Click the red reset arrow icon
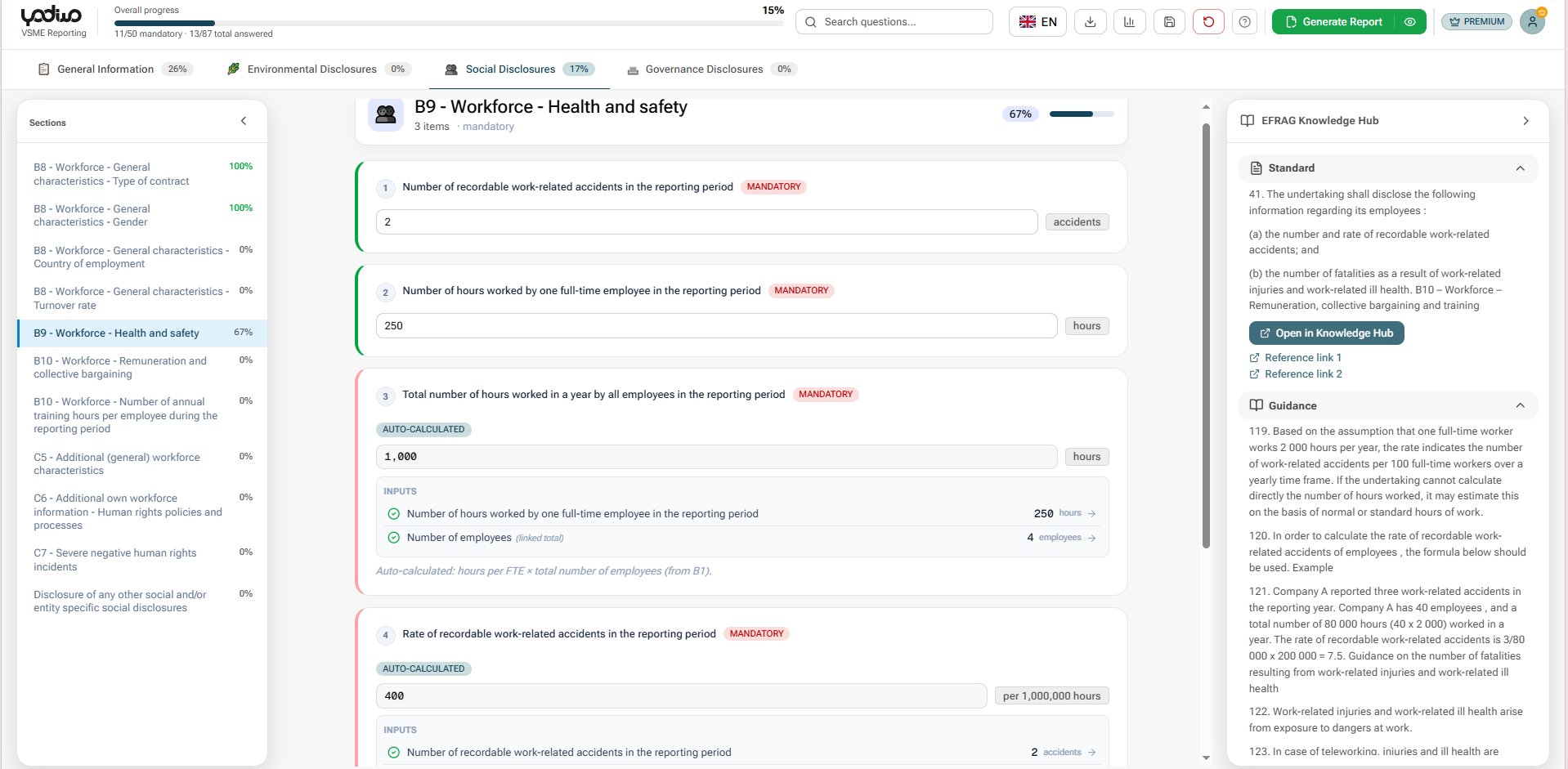Screen dimensions: 1568x769 1208,22
